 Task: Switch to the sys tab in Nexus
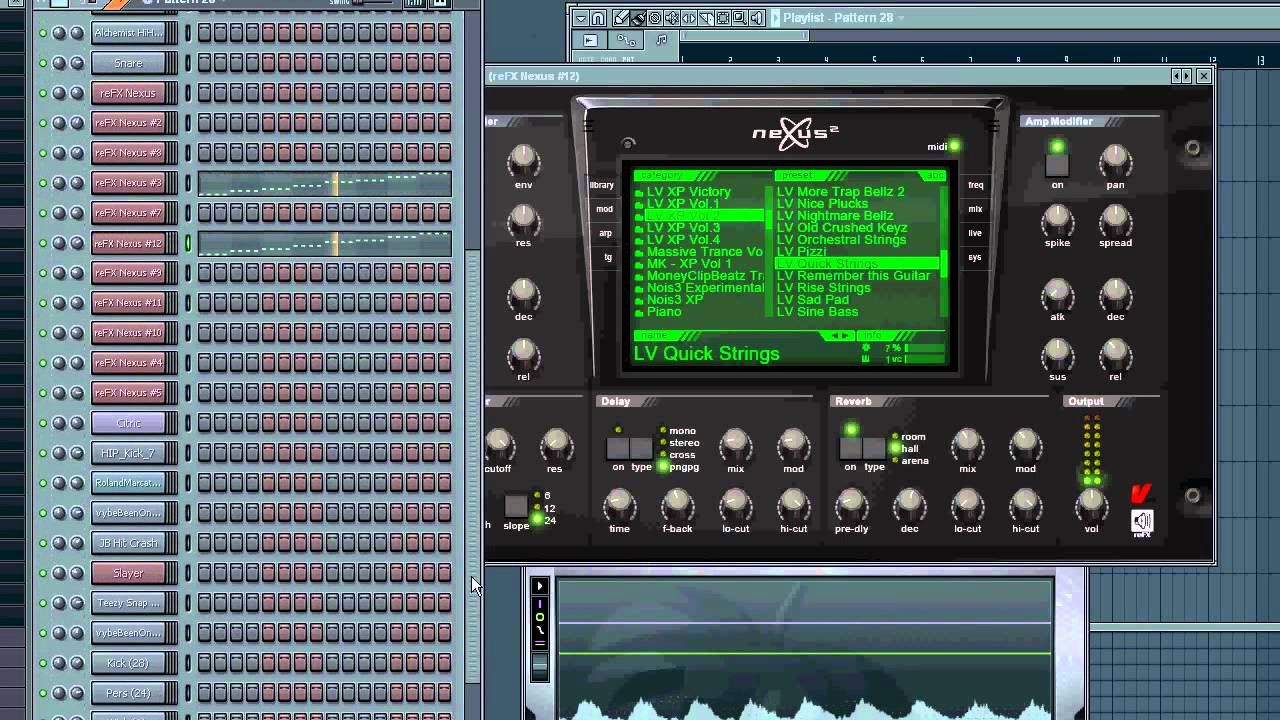[975, 257]
